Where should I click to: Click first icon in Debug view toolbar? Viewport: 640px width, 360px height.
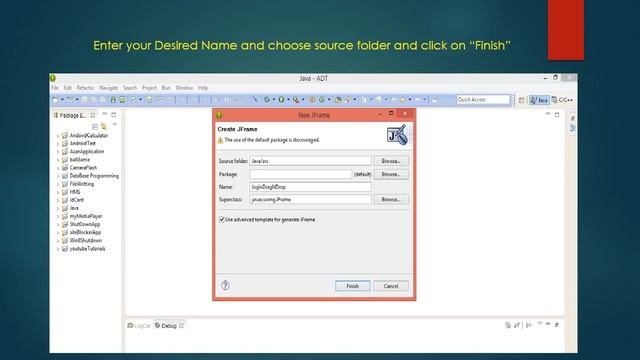click(x=508, y=325)
